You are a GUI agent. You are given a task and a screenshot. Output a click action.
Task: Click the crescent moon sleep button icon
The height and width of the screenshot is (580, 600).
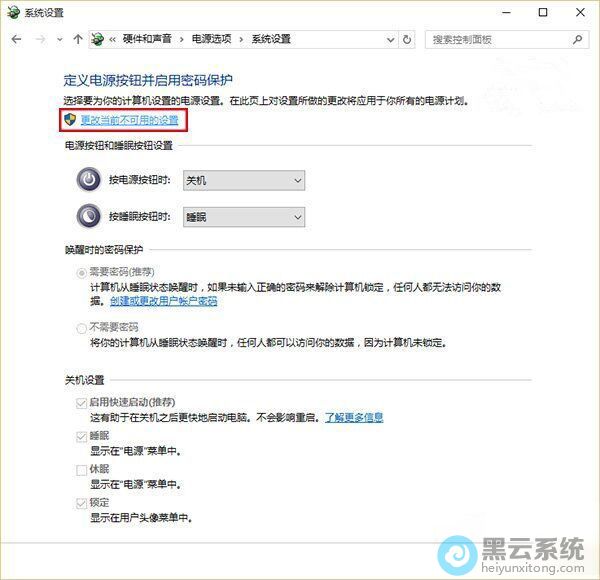[x=89, y=216]
